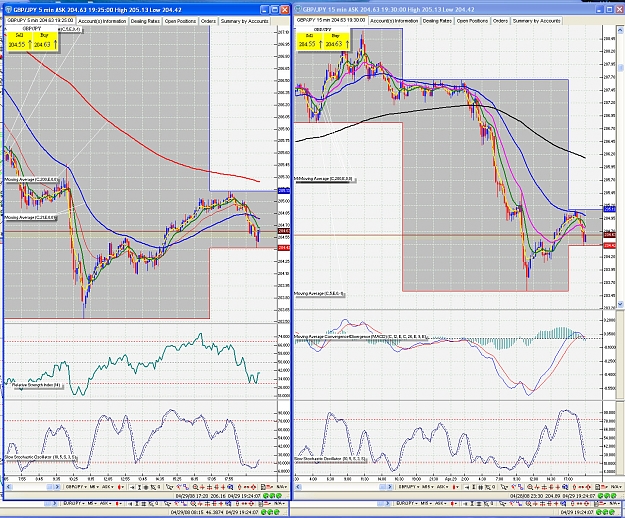
Task: Click the document list icon in 15 min toolbar
Action: [597, 487]
